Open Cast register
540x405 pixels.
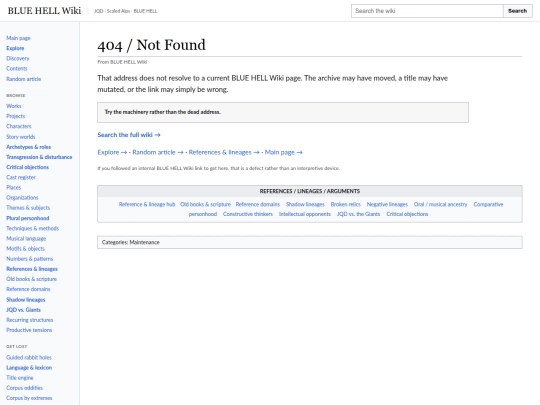click(21, 177)
